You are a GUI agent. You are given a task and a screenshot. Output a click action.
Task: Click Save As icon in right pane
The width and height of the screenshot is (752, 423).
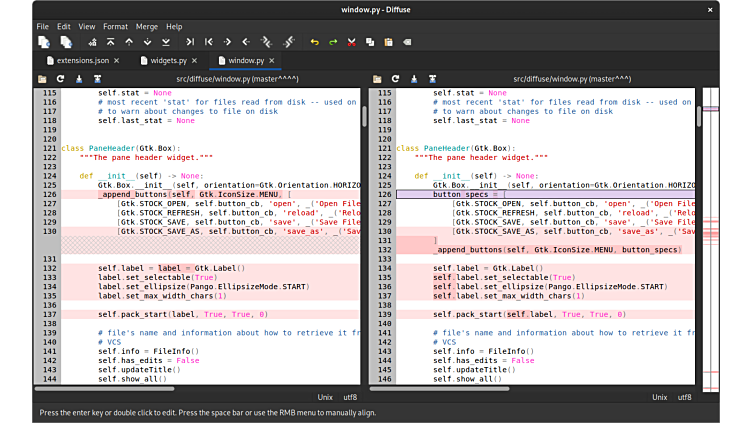(432, 78)
